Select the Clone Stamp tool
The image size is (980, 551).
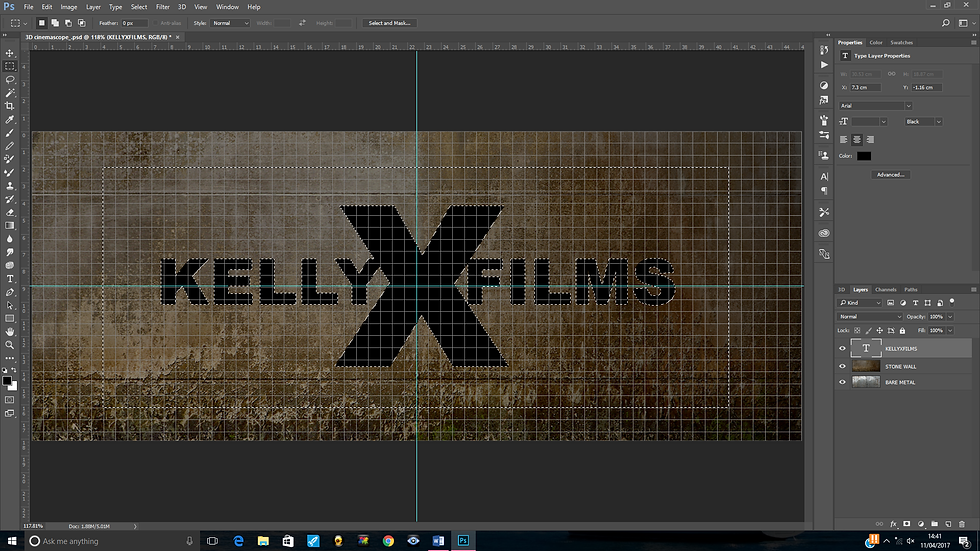tap(9, 186)
